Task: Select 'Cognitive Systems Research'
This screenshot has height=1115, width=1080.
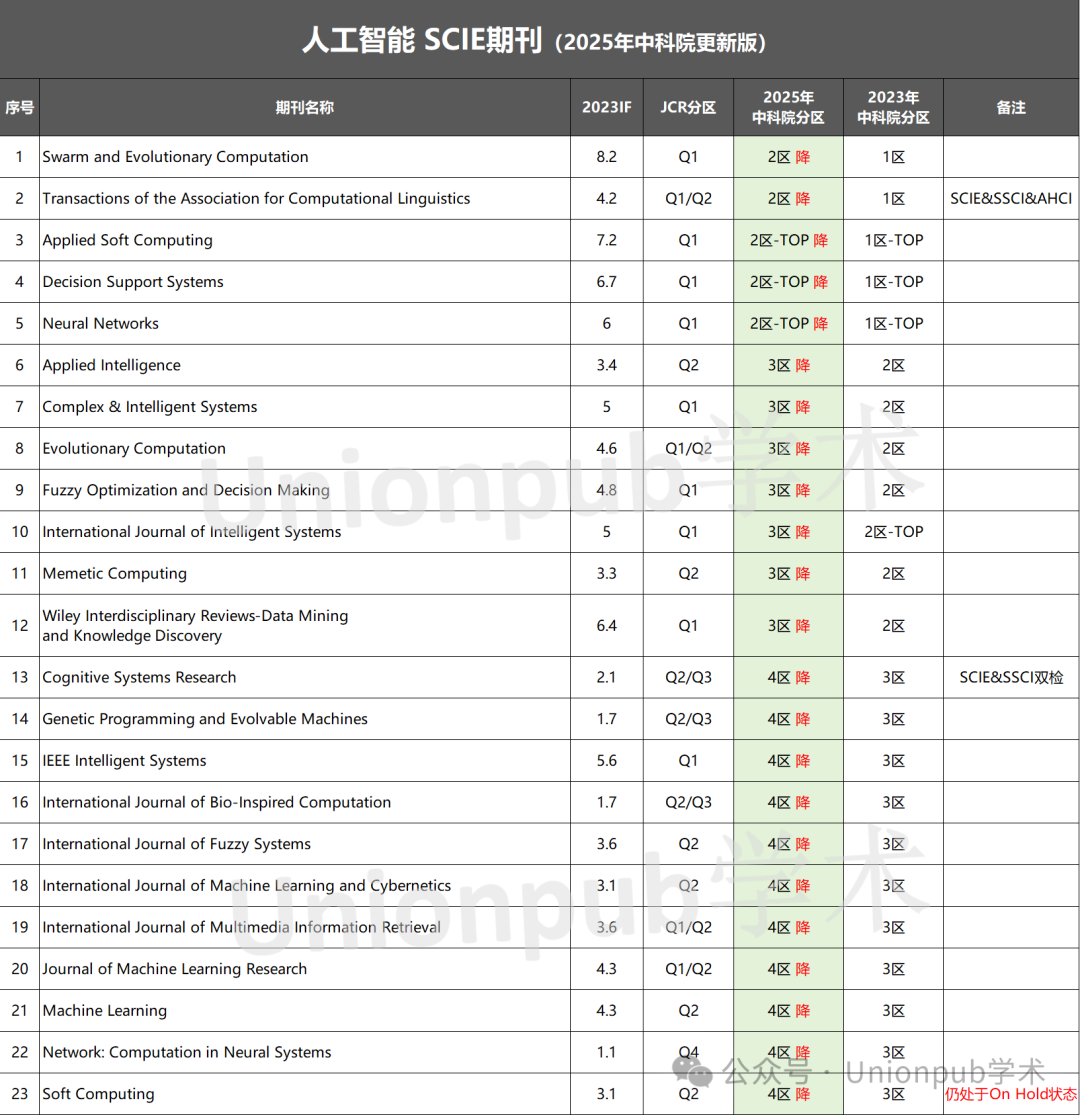Action: coord(139,677)
